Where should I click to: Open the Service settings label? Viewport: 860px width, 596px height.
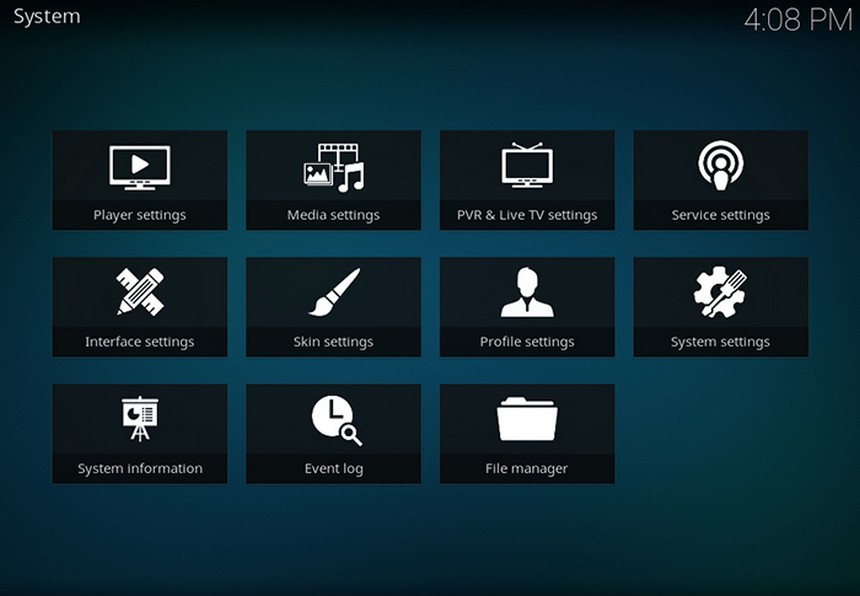(x=721, y=215)
